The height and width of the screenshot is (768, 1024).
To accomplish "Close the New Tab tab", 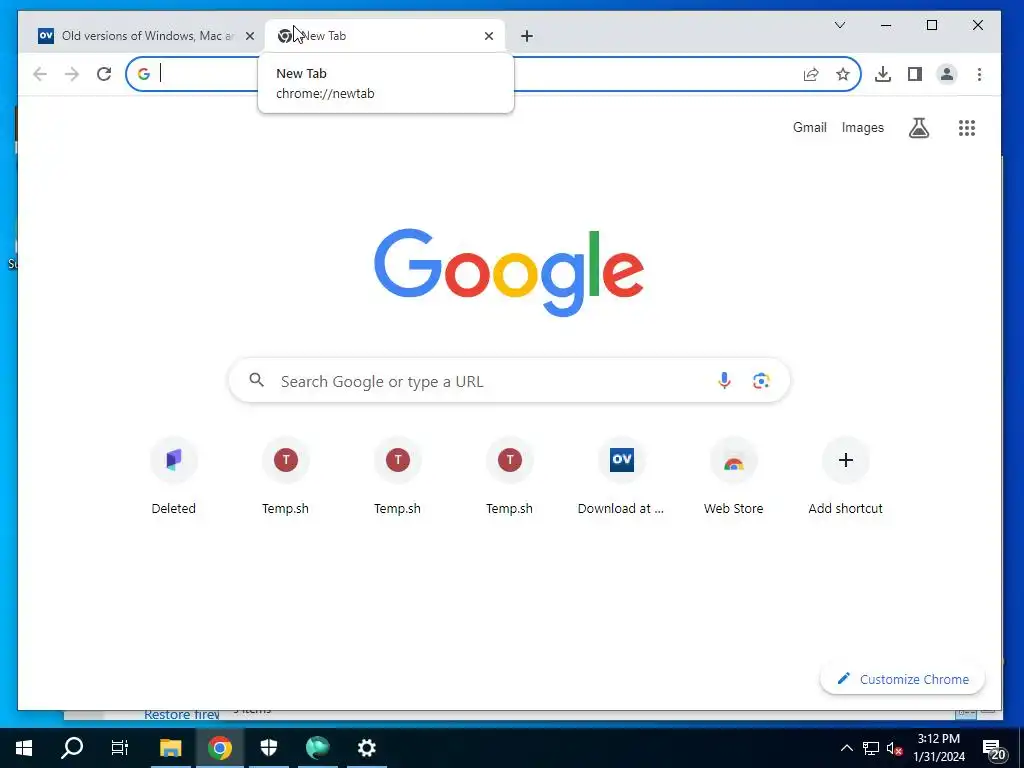I will [488, 36].
